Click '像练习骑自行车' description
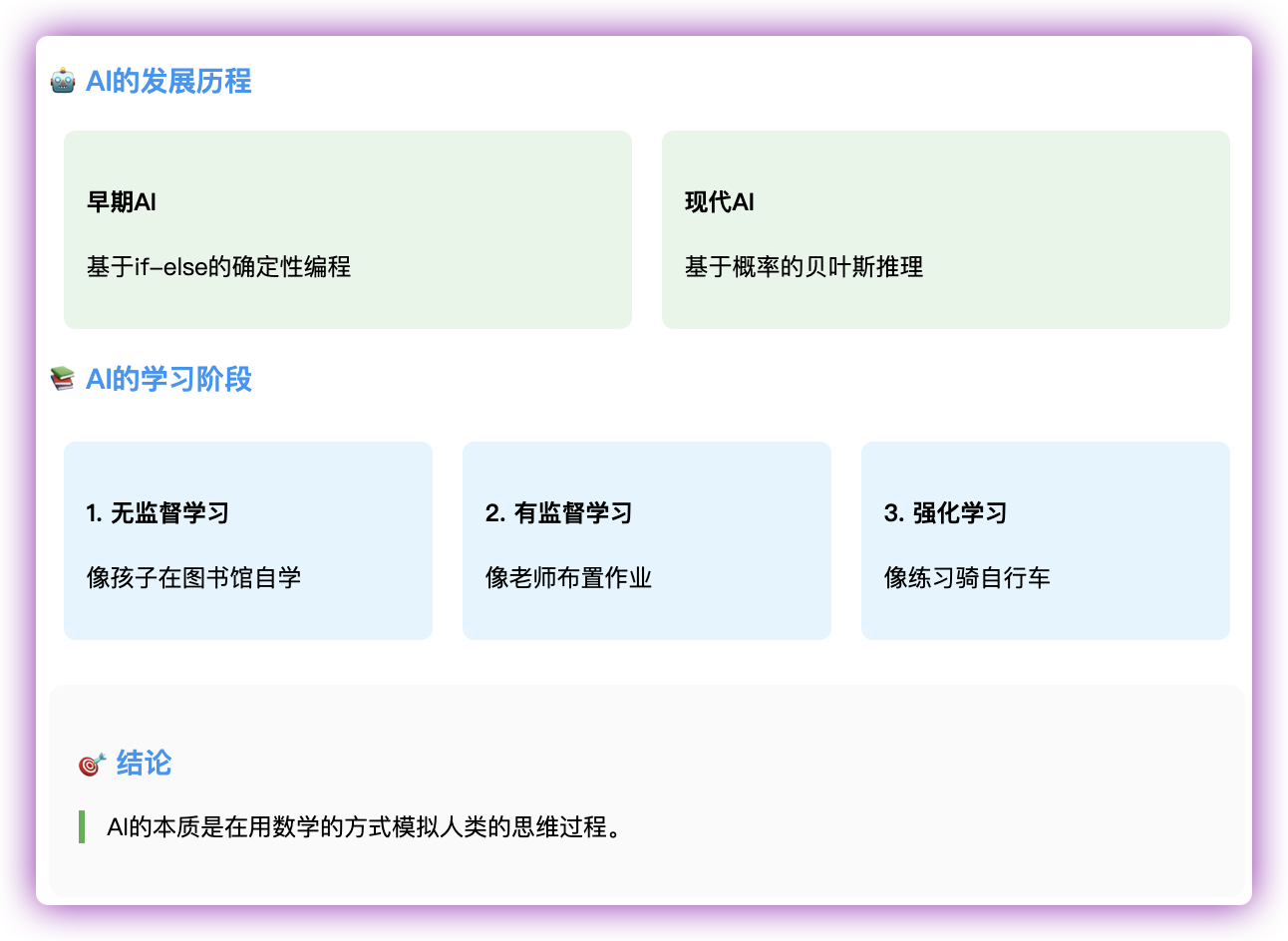Screen dimensions: 1288x941 (967, 578)
